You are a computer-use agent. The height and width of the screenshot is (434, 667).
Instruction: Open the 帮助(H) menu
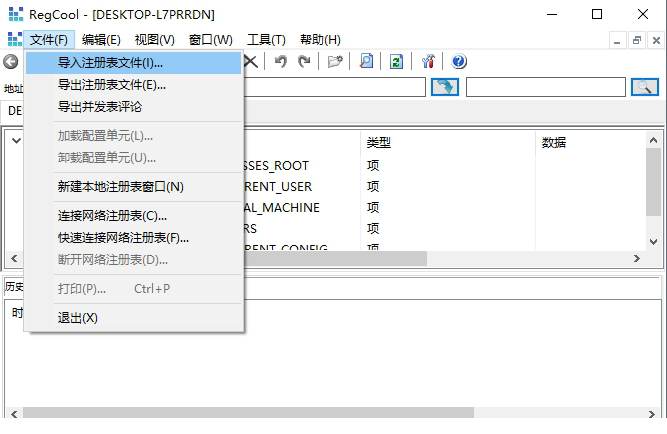[x=320, y=40]
